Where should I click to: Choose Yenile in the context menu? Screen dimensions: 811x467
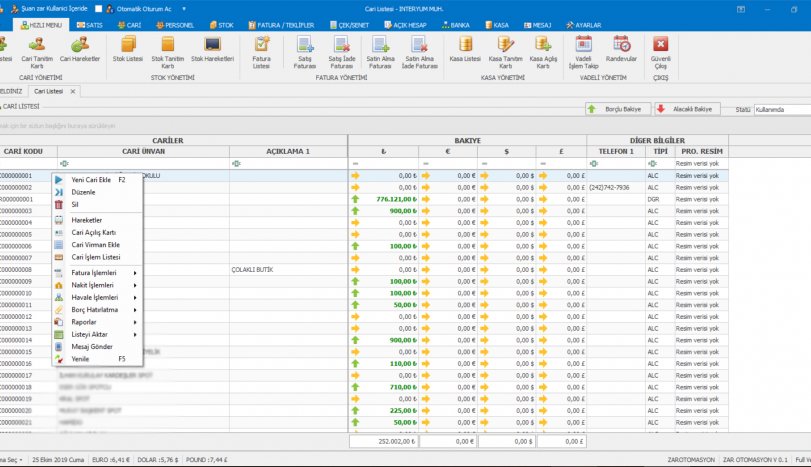click(x=97, y=359)
